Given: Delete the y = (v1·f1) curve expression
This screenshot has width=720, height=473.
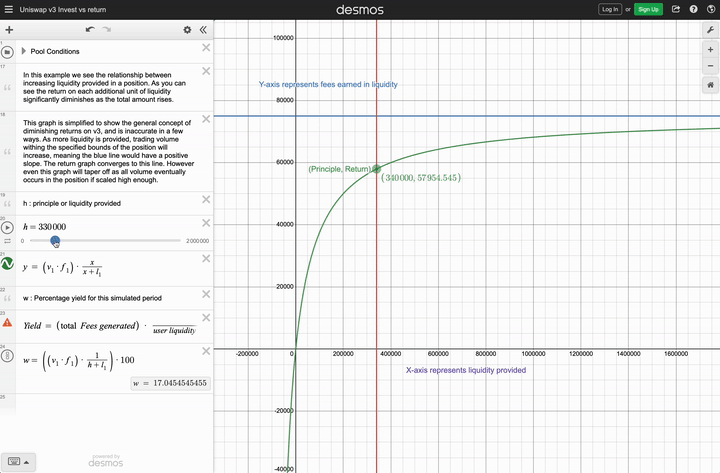Looking at the screenshot, I should pyautogui.click(x=206, y=259).
